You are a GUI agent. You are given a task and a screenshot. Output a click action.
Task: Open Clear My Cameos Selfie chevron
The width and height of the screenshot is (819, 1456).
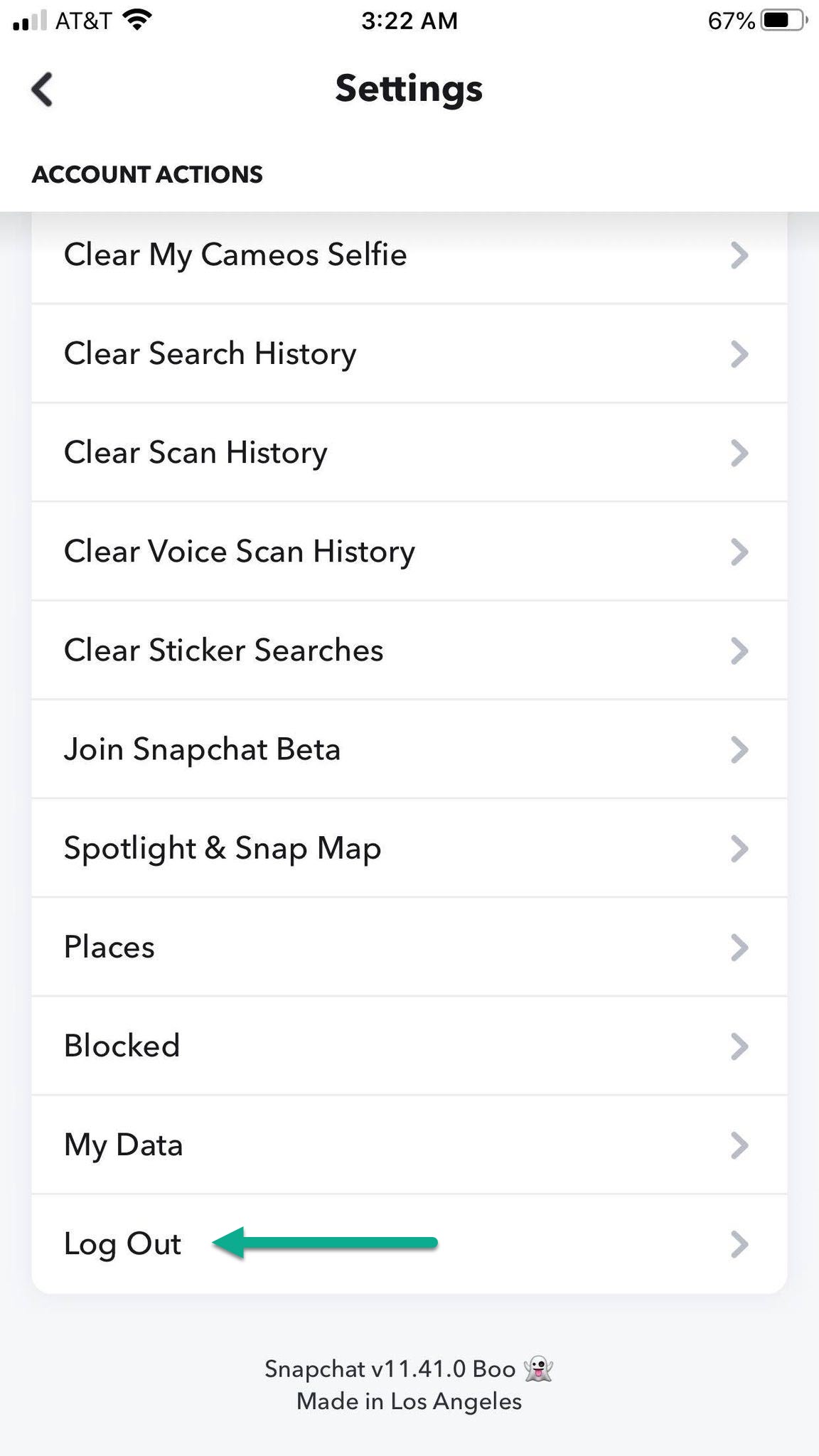[x=739, y=255]
